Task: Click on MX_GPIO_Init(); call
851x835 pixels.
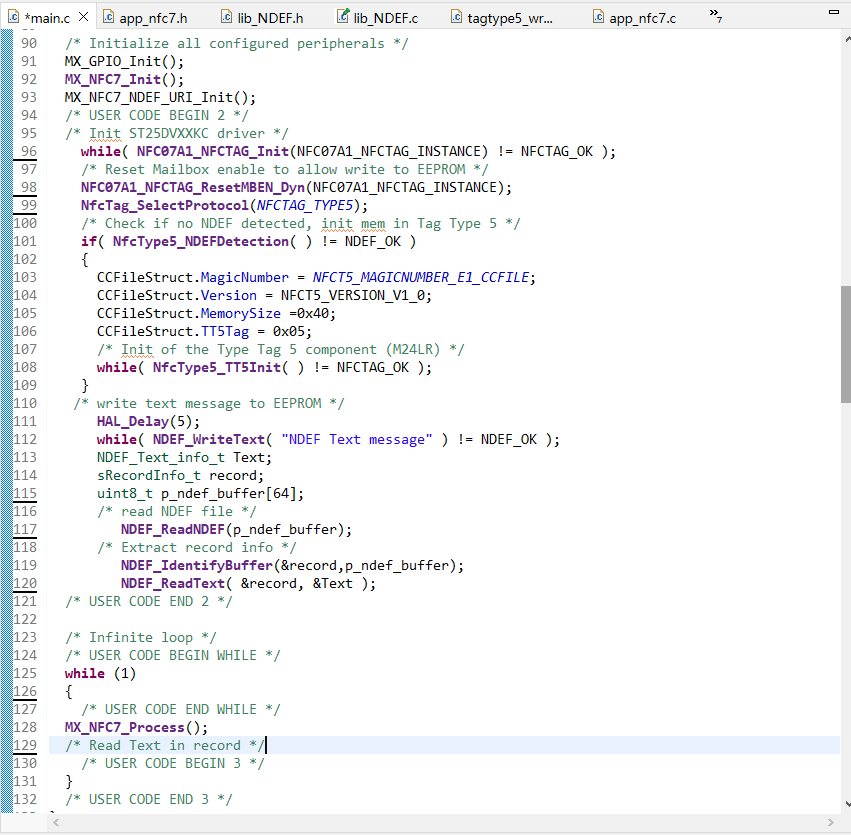Action: pyautogui.click(x=124, y=61)
